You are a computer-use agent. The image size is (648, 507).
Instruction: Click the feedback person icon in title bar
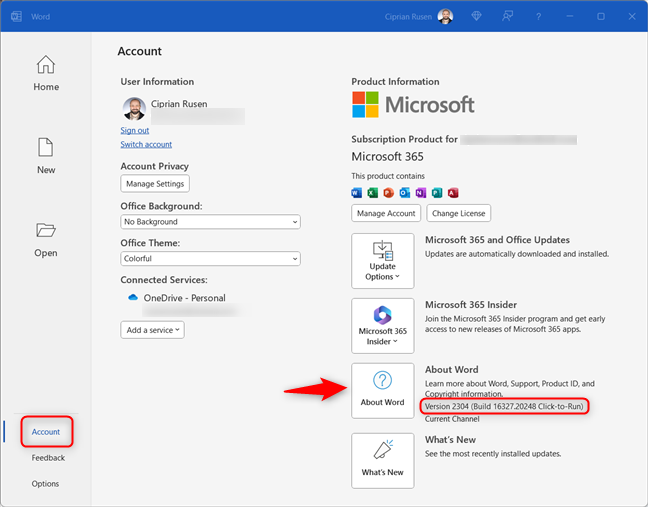[507, 16]
